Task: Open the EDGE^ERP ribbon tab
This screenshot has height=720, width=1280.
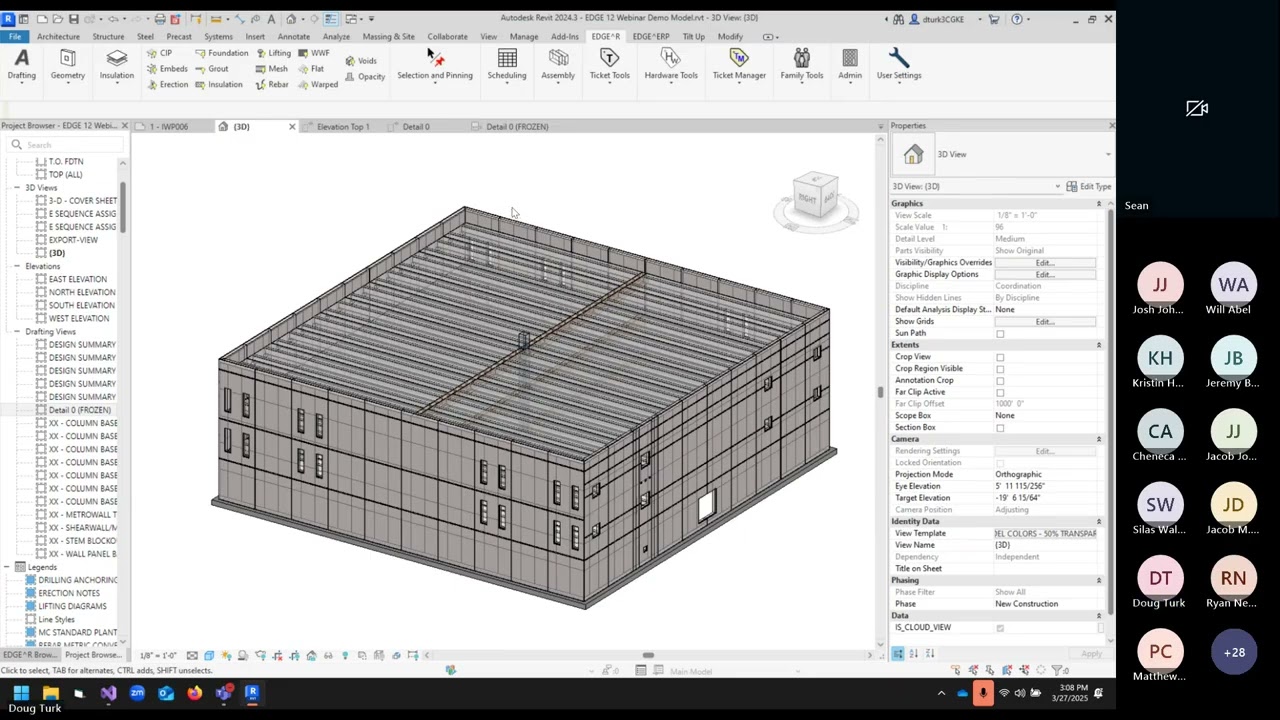Action: pos(651,37)
